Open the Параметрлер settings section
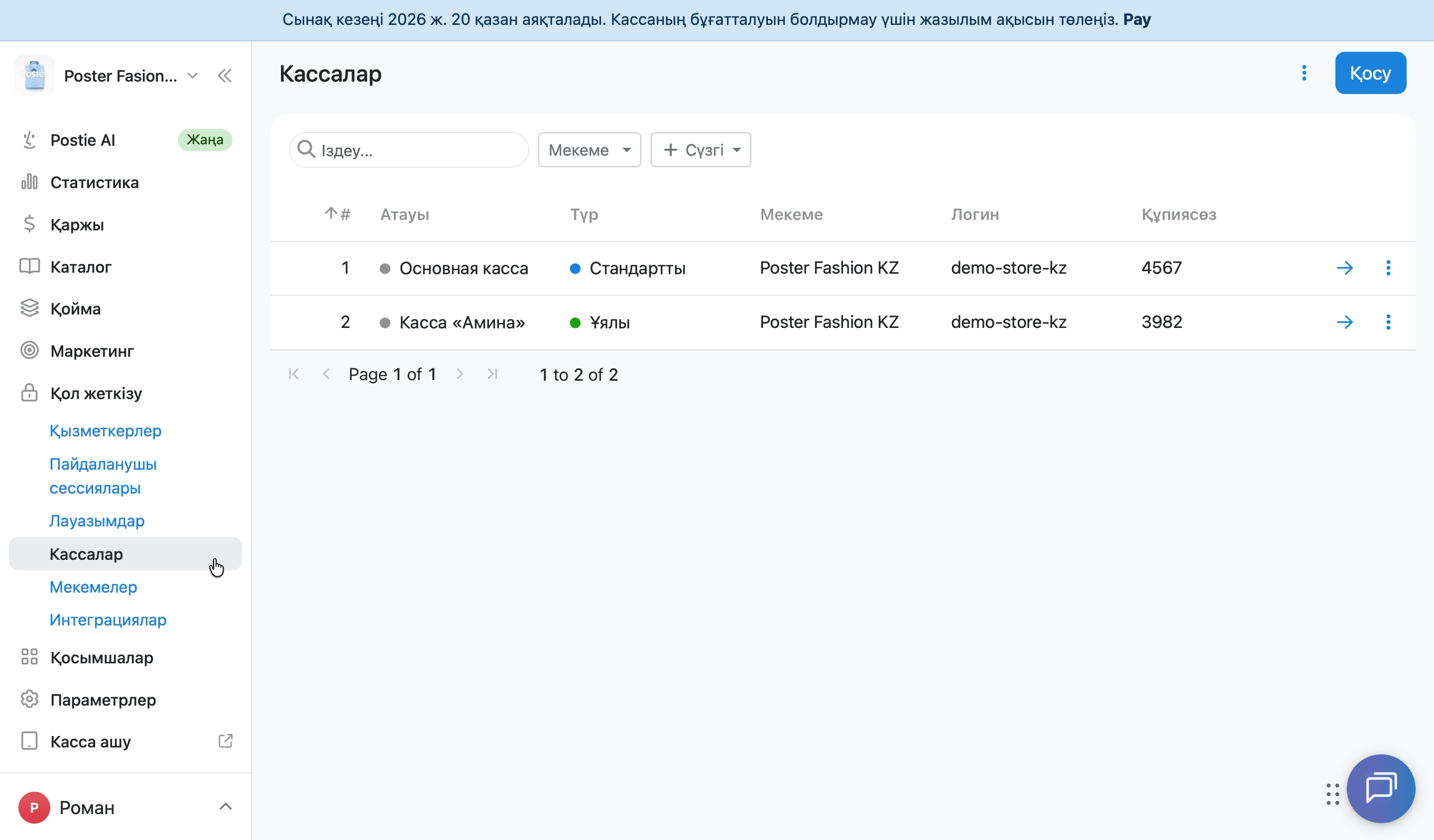Viewport: 1434px width, 840px height. point(126,700)
